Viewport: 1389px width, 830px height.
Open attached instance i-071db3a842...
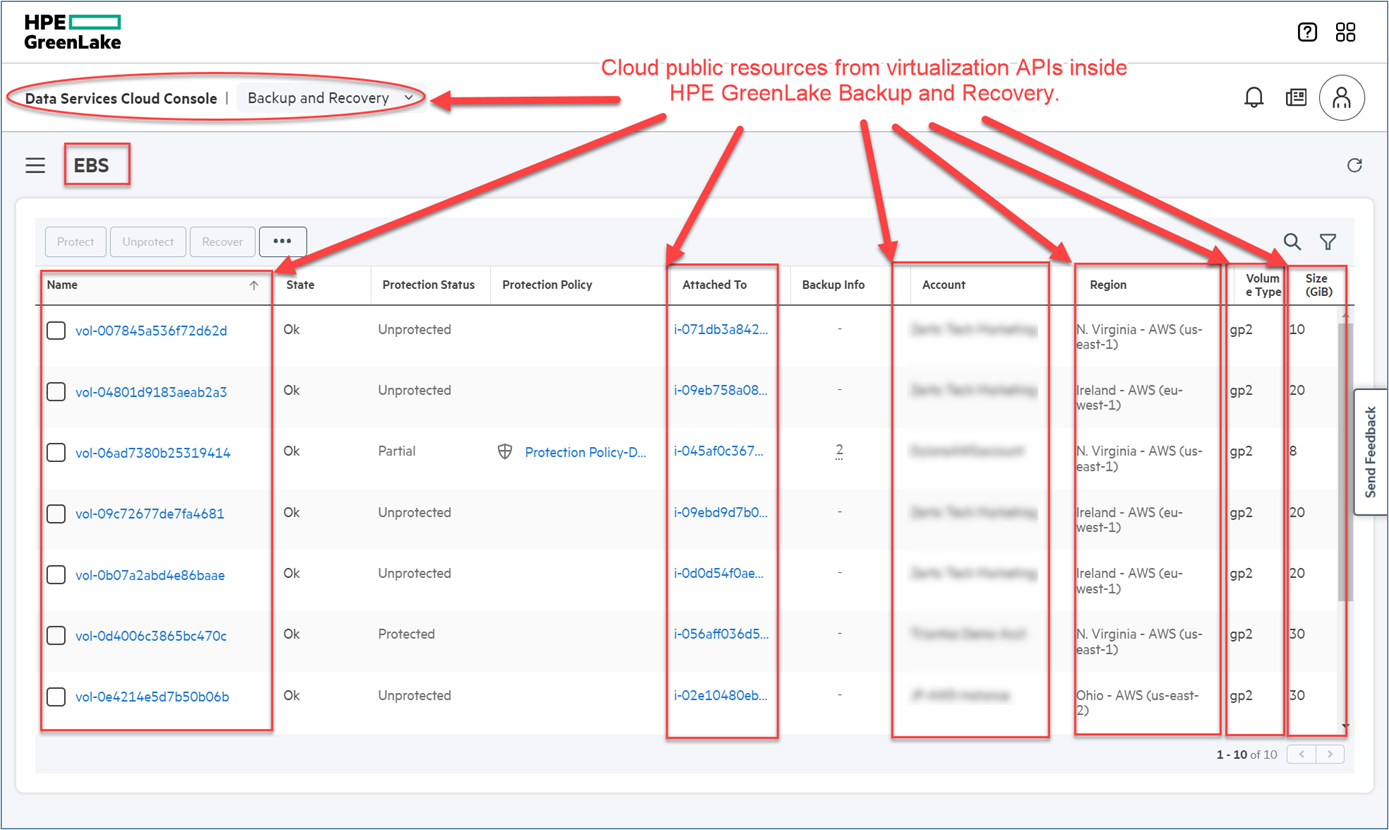[x=721, y=330]
